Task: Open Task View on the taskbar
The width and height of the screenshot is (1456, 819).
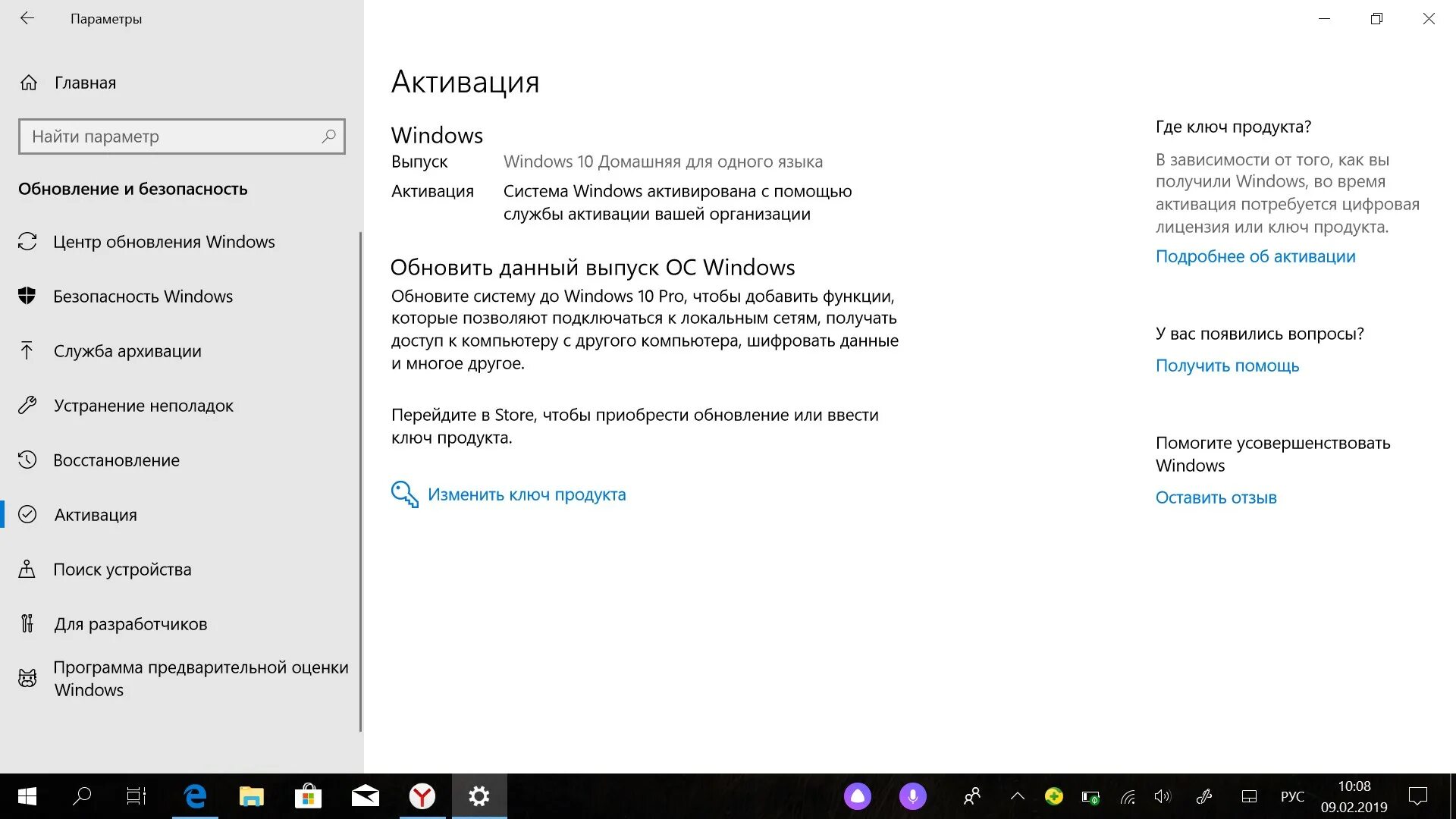Action: coord(136,796)
